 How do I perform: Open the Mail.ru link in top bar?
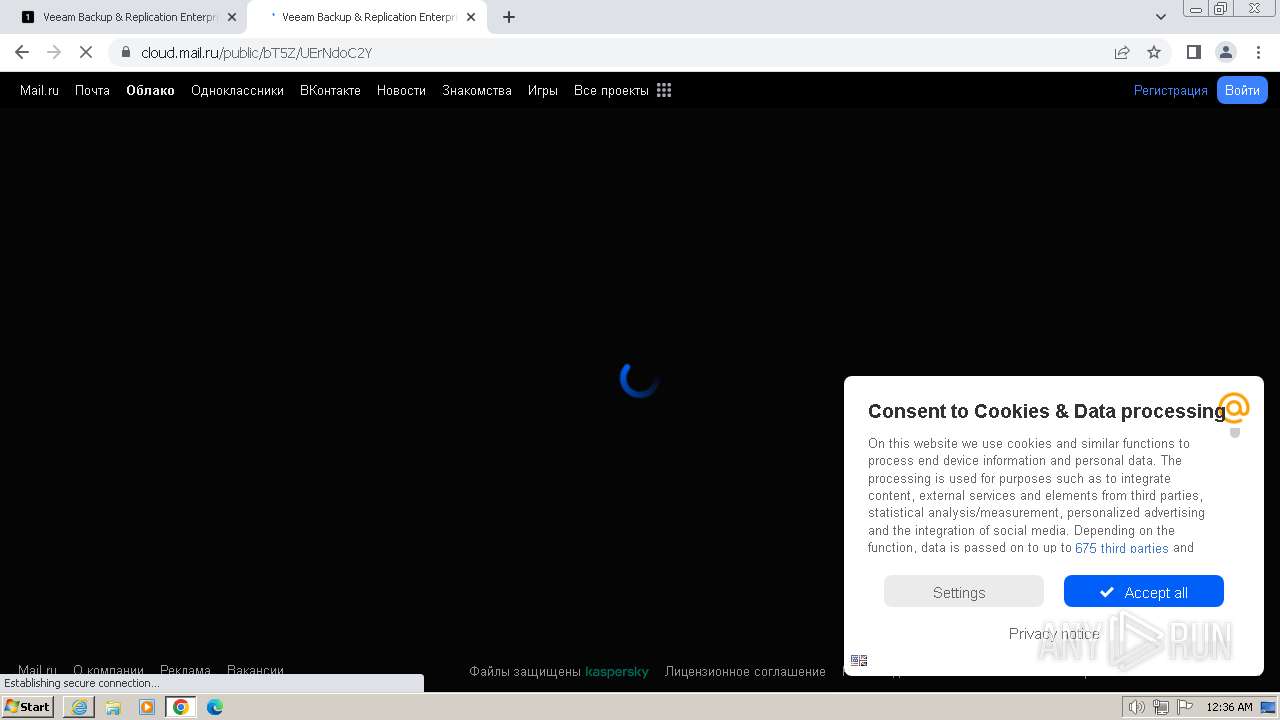(x=39, y=90)
